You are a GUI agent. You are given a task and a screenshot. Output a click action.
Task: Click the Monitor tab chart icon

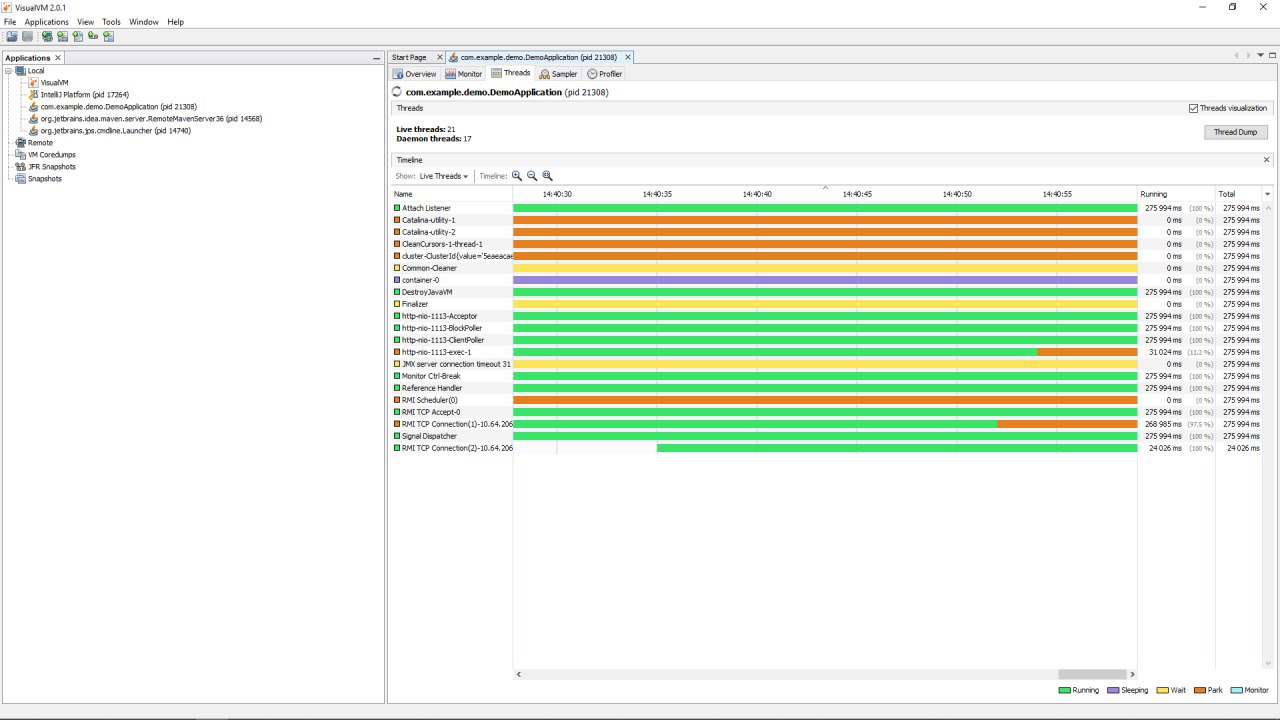pos(450,74)
